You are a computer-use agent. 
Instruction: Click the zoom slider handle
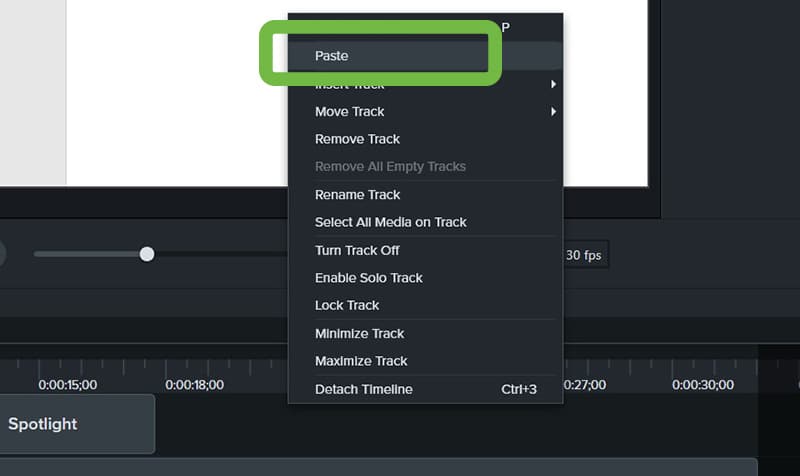click(147, 254)
